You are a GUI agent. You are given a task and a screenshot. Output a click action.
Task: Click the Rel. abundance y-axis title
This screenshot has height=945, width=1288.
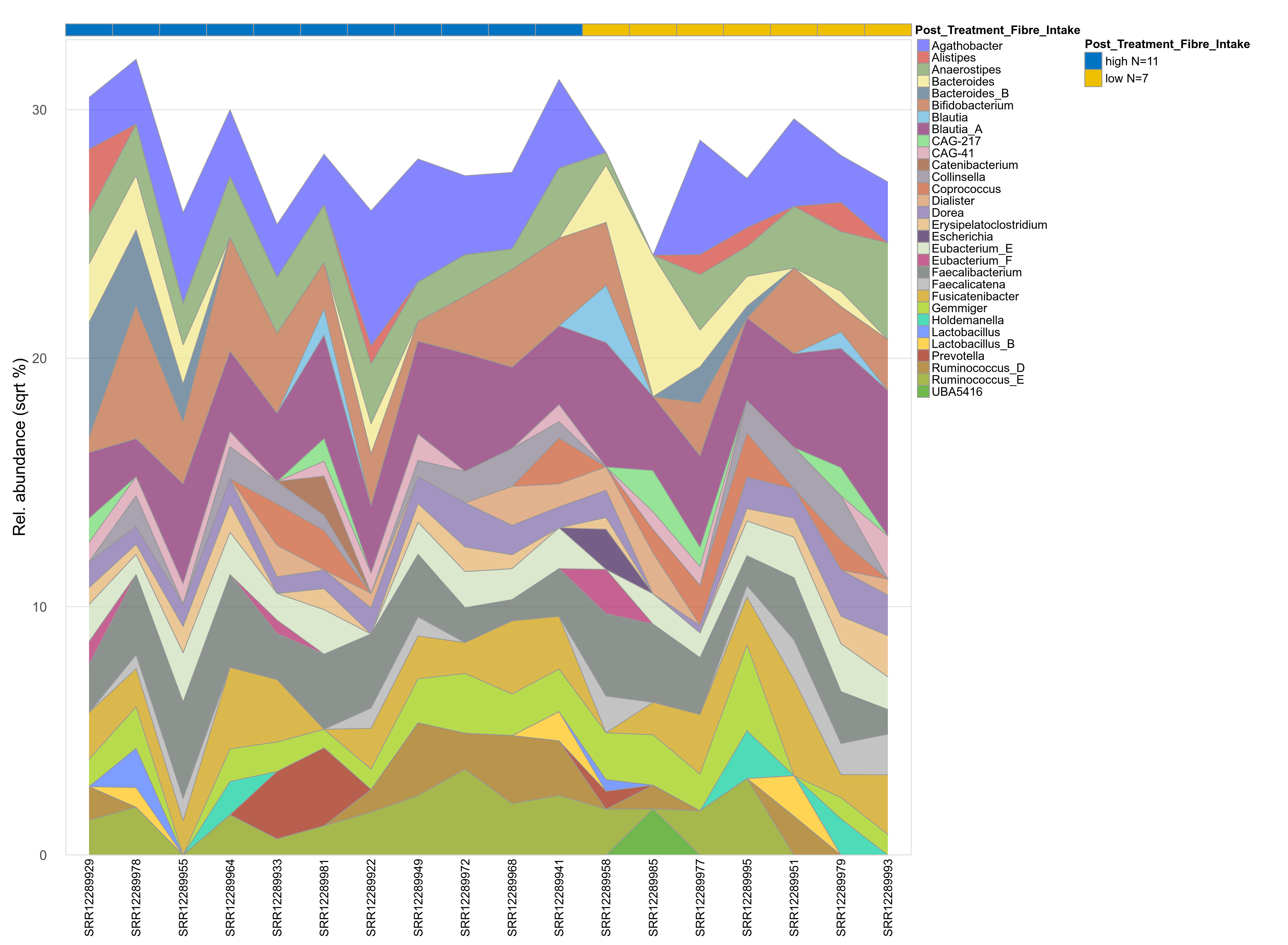(19, 447)
